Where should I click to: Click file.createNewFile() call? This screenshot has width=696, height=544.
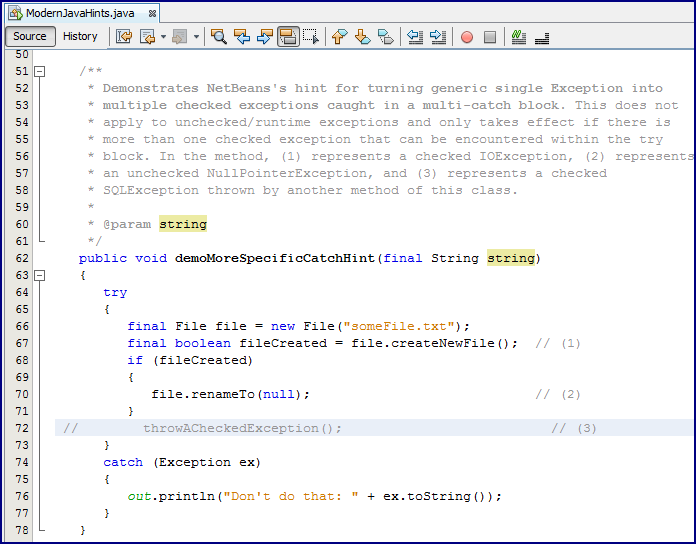pyautogui.click(x=430, y=343)
